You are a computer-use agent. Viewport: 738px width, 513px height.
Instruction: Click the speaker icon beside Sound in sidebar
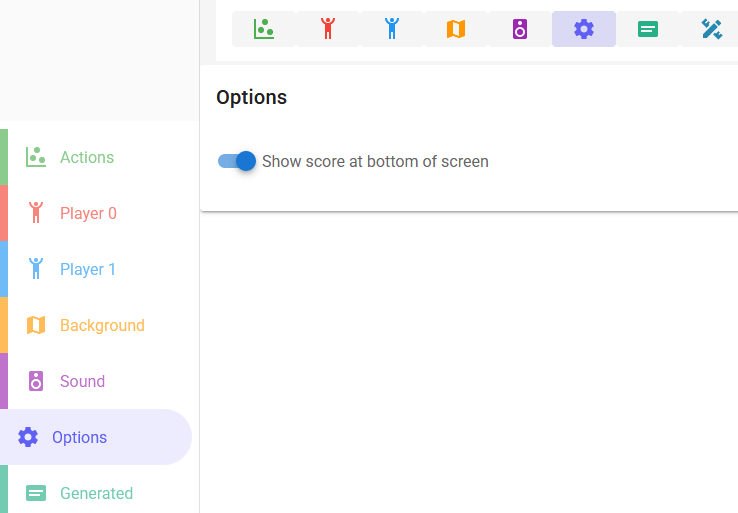36,381
